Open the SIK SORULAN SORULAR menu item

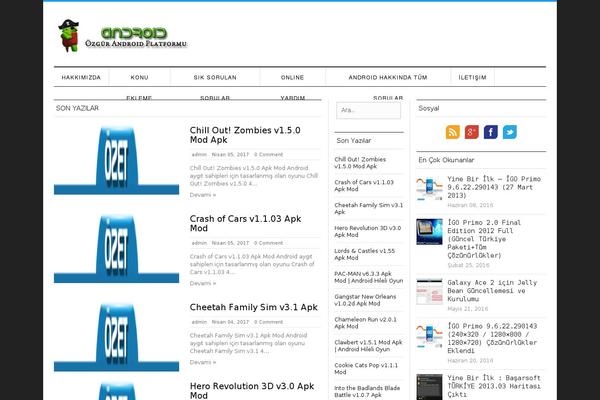215,77
